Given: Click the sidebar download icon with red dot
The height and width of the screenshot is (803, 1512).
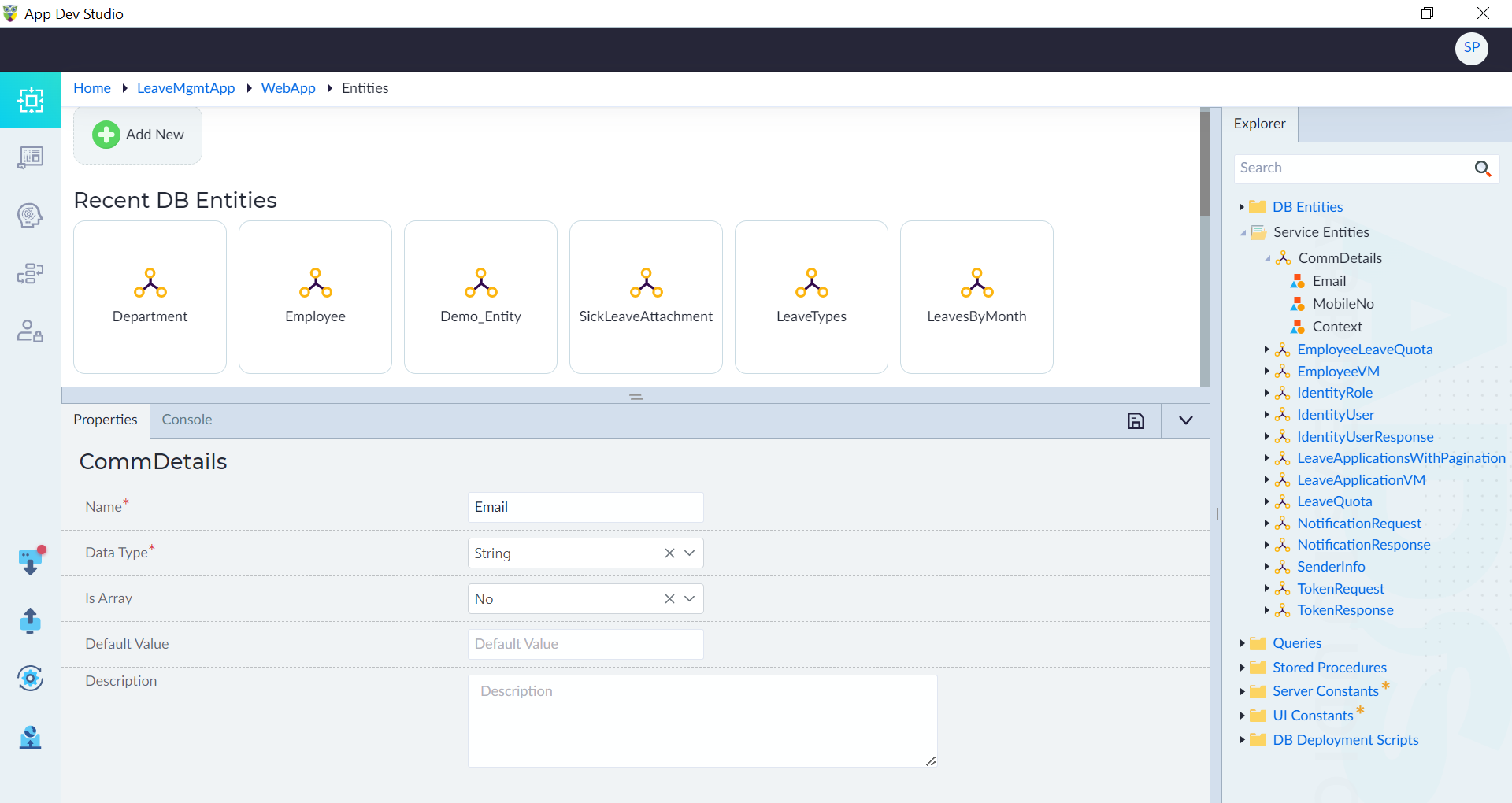Looking at the screenshot, I should point(31,561).
